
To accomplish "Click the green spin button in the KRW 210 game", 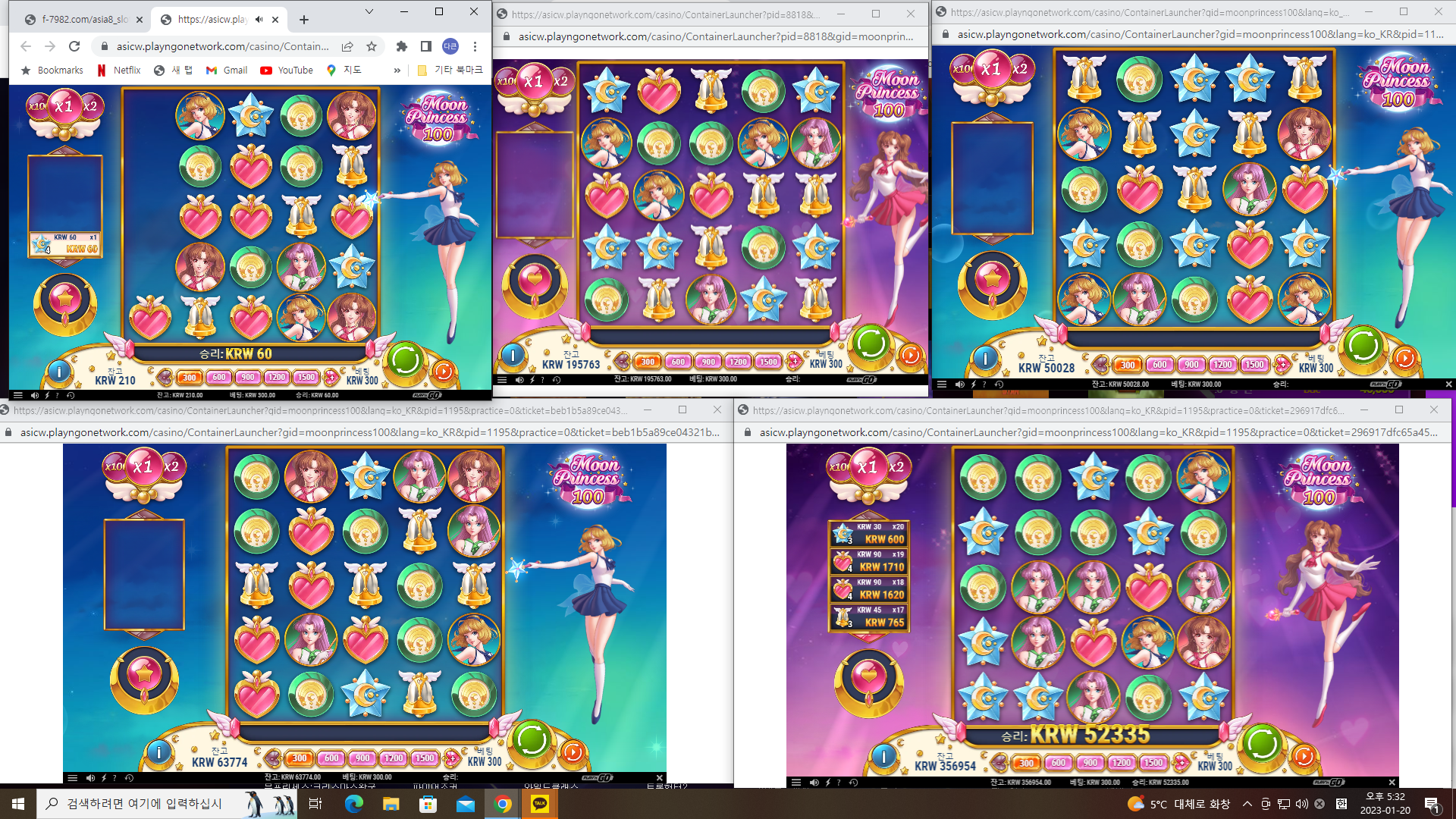I will (406, 360).
